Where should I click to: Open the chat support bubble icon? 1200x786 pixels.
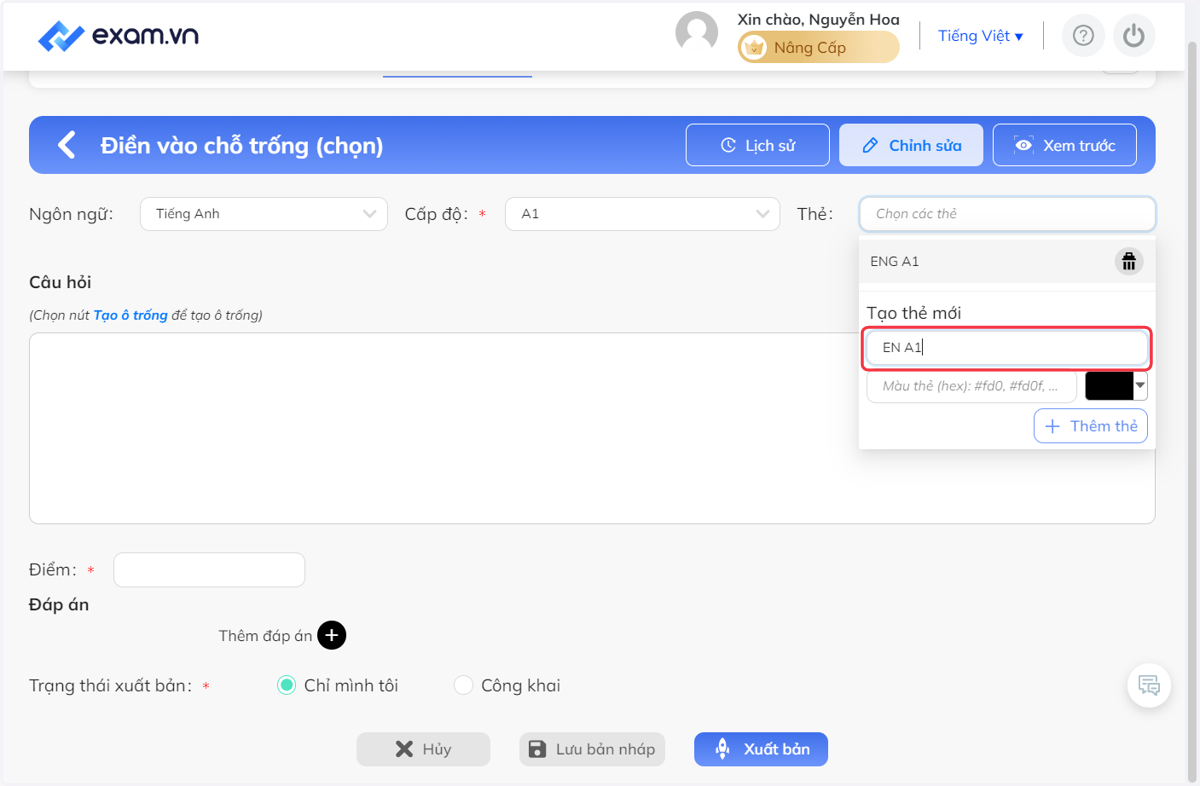pos(1149,686)
